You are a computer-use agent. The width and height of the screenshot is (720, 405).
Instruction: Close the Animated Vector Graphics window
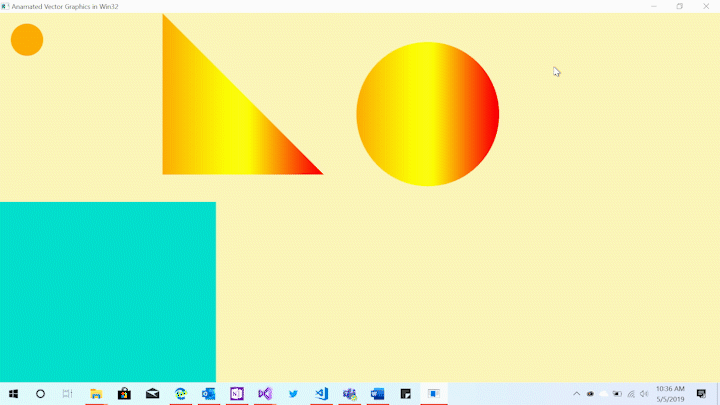pyautogui.click(x=706, y=6)
